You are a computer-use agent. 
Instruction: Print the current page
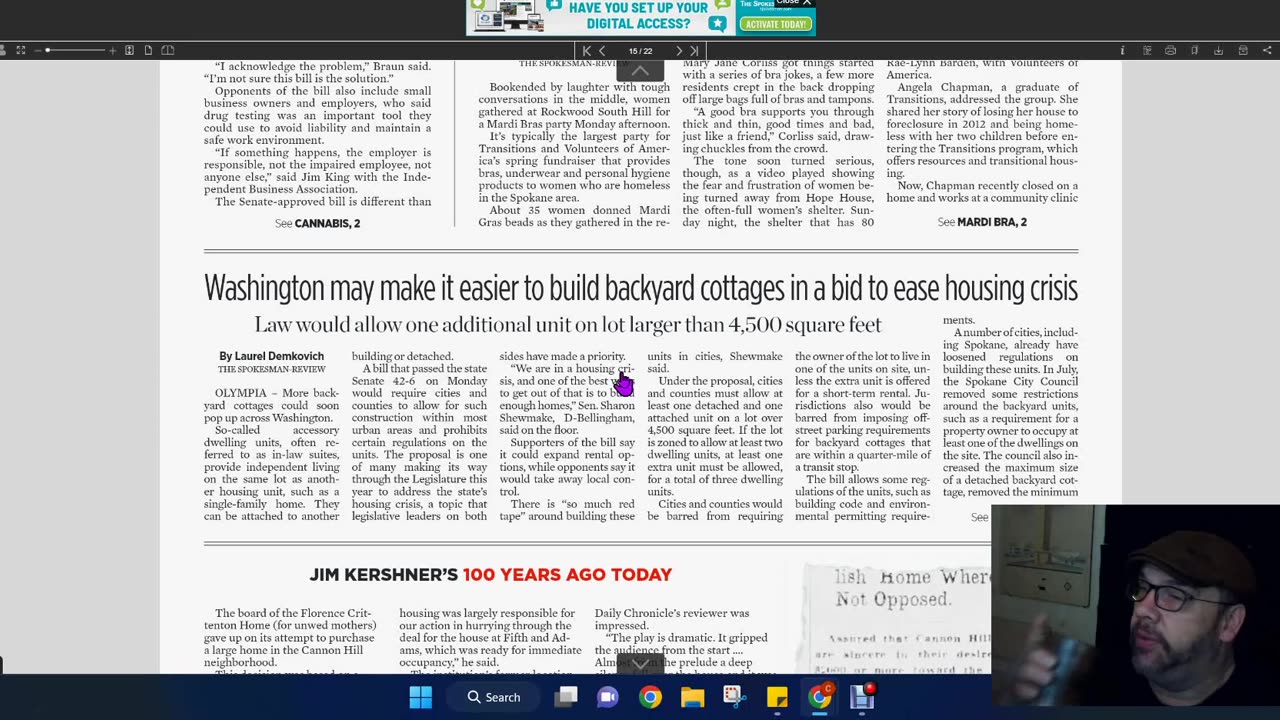click(x=1170, y=51)
